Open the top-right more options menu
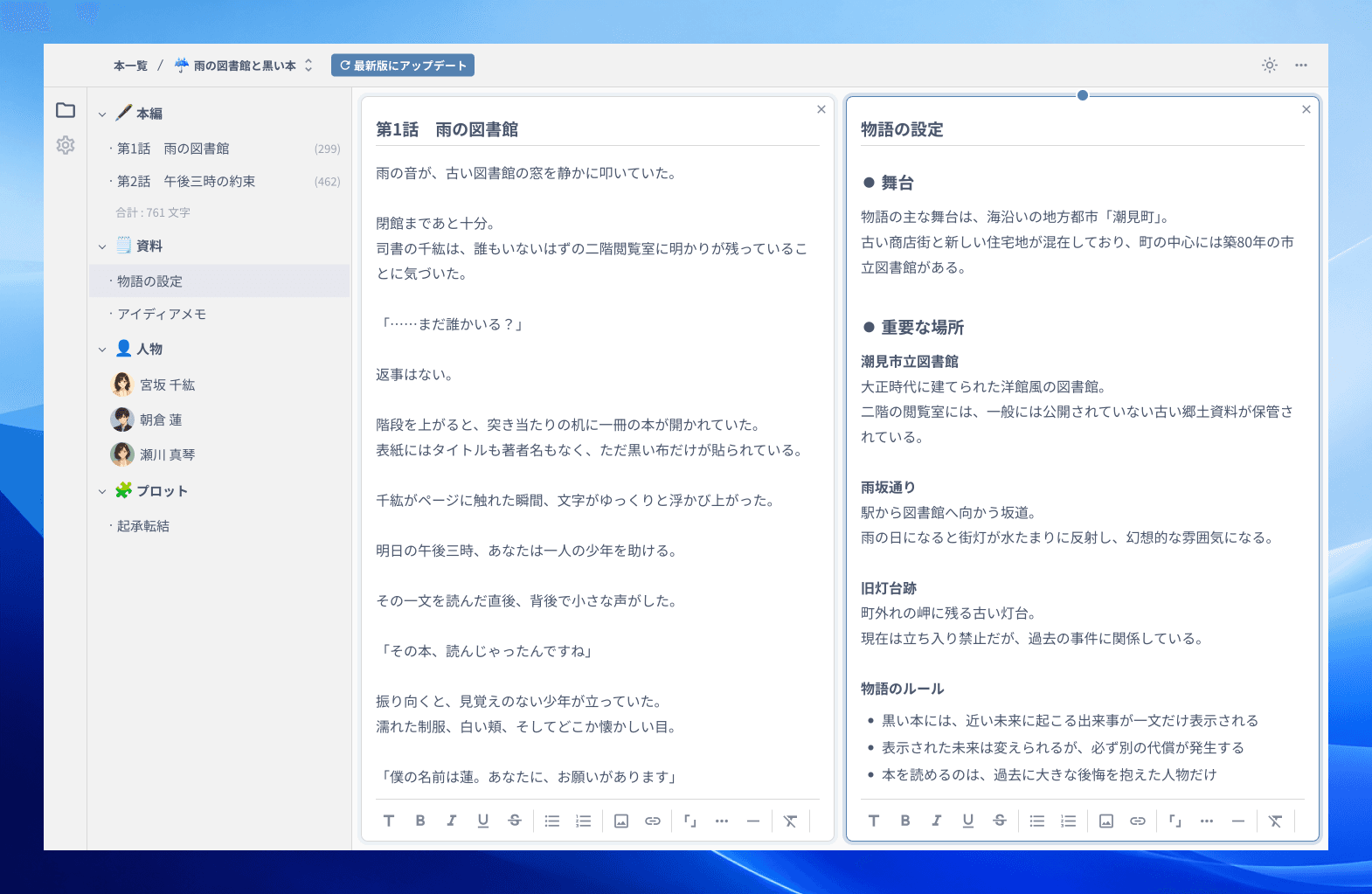Viewport: 1372px width, 894px height. (x=1301, y=66)
